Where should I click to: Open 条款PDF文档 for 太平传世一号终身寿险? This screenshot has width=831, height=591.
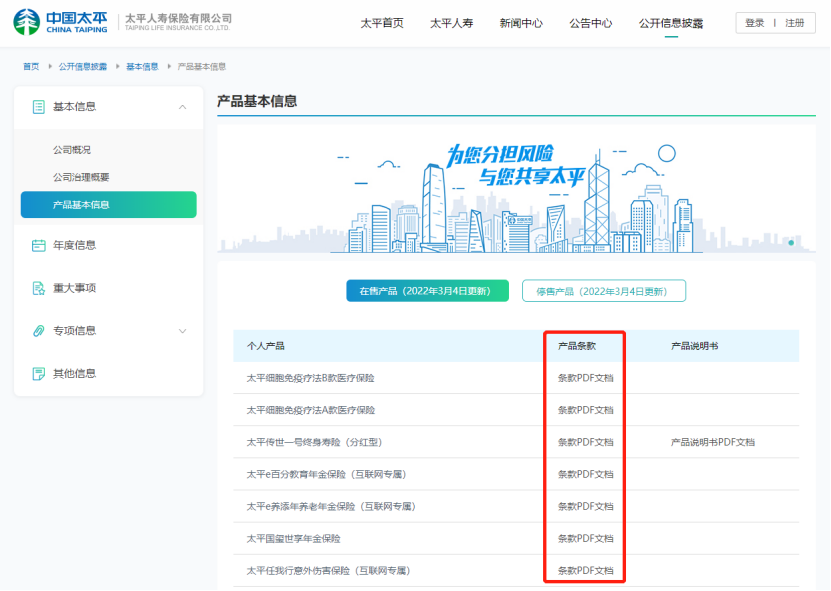coord(585,442)
